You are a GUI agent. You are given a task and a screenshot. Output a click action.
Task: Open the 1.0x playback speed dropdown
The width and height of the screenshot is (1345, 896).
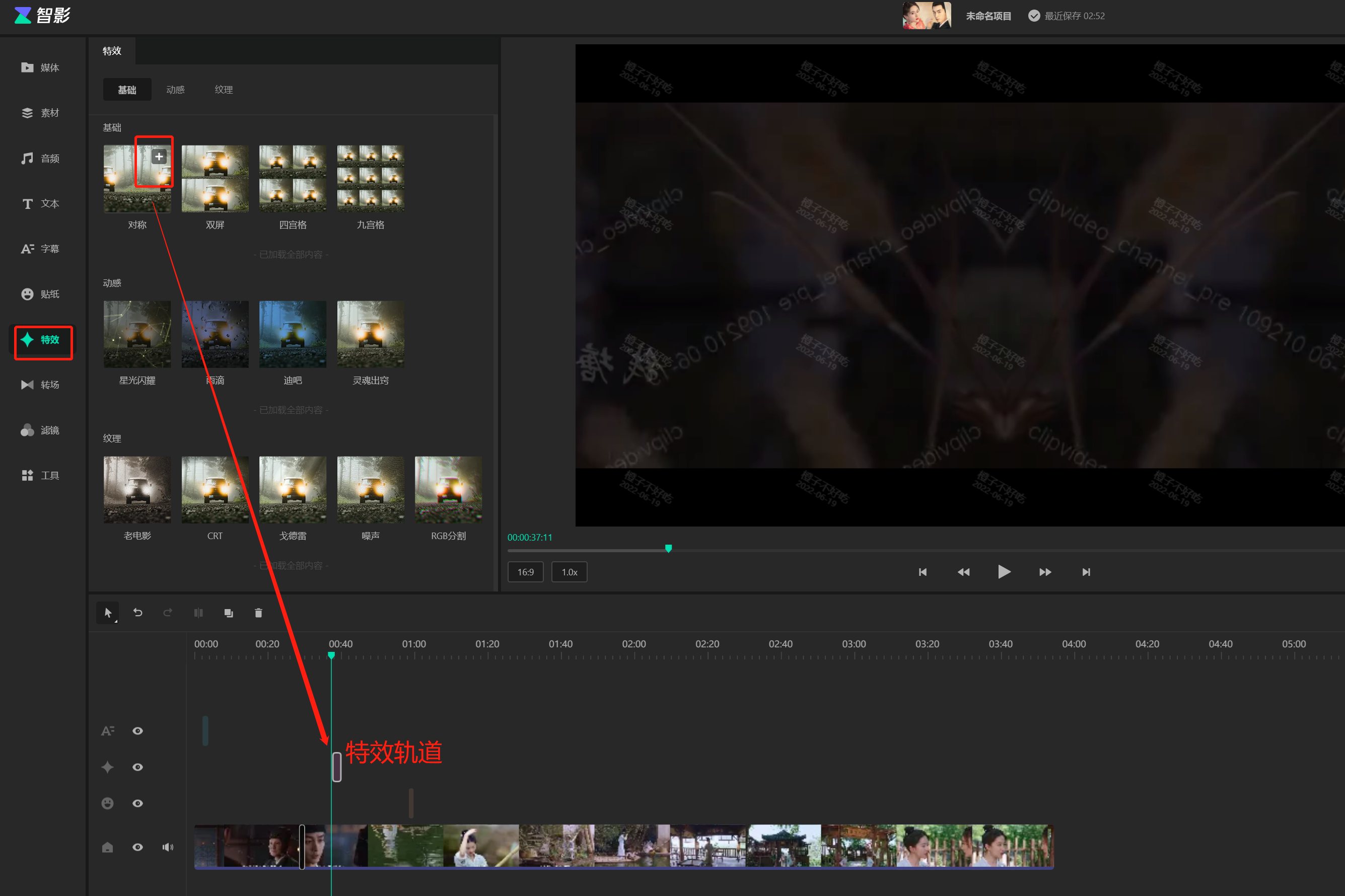(x=570, y=572)
